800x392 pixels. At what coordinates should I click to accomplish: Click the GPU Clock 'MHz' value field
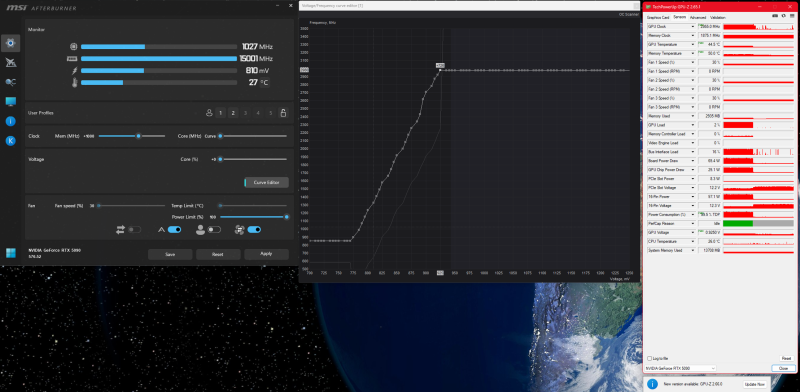pyautogui.click(x=709, y=27)
